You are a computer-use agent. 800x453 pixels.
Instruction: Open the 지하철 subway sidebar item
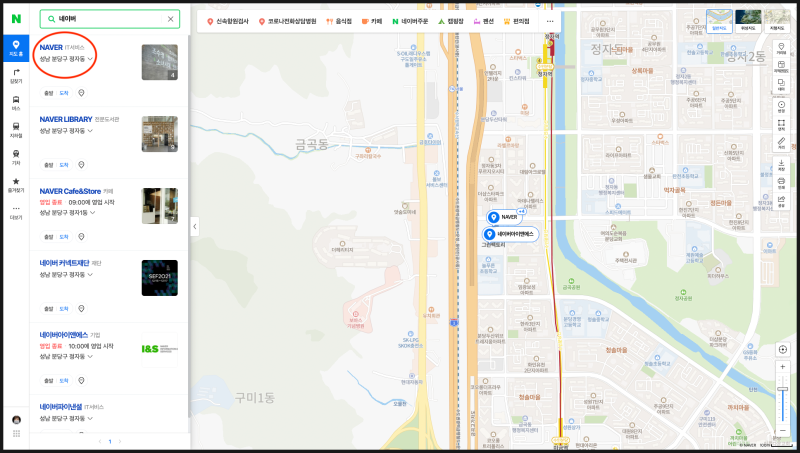pyautogui.click(x=16, y=130)
